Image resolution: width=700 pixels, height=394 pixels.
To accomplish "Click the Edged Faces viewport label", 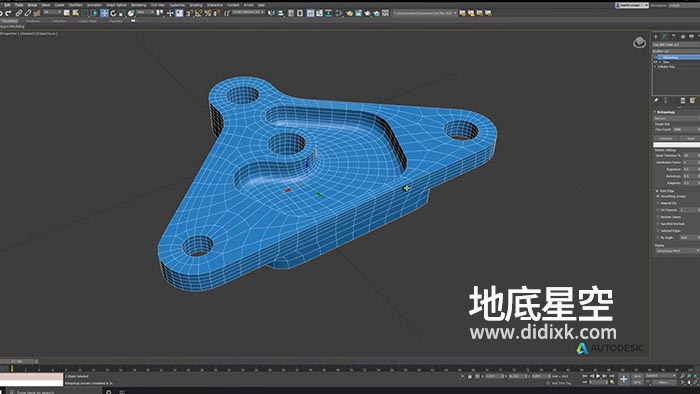I will [47, 33].
